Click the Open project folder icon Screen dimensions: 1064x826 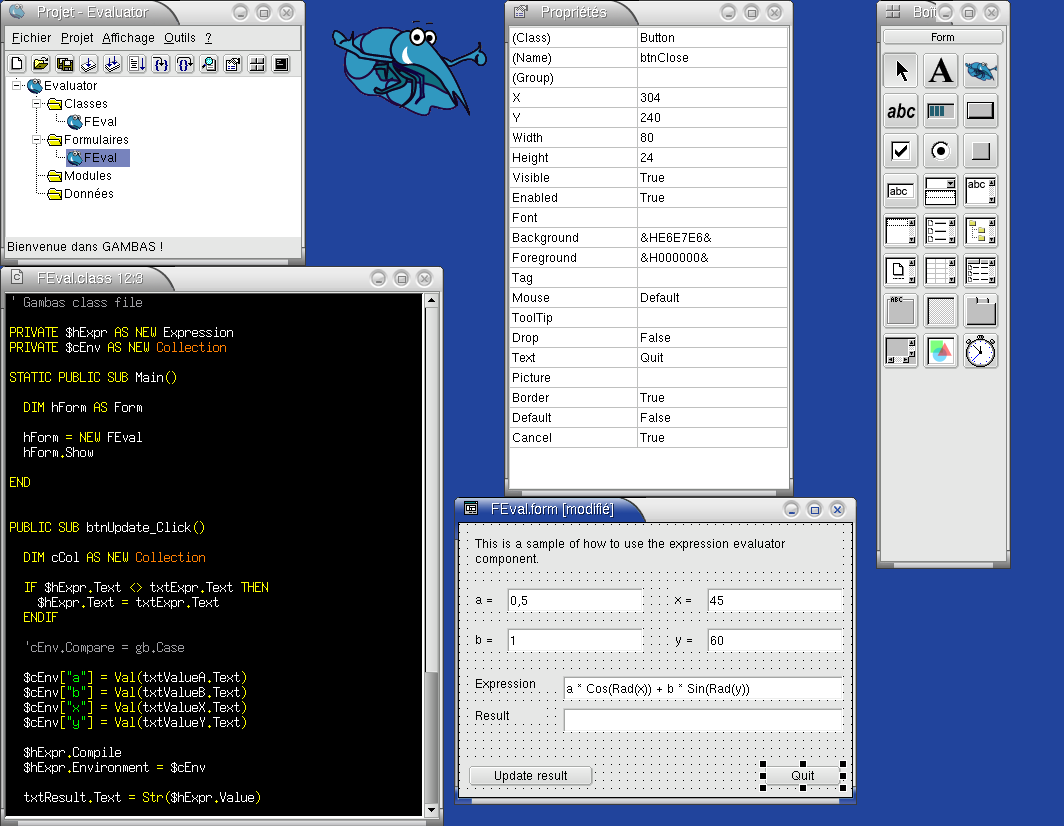click(x=41, y=64)
